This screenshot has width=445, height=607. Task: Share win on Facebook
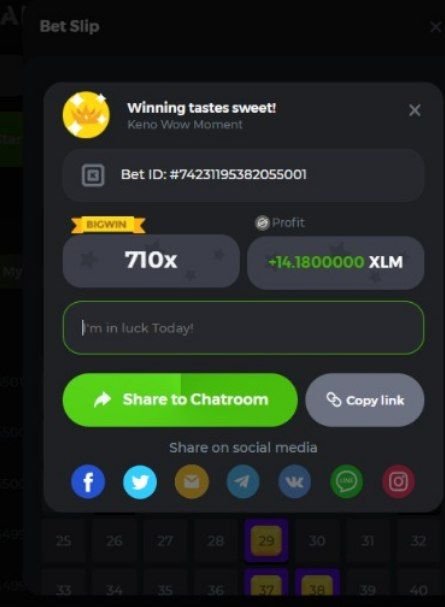[88, 482]
